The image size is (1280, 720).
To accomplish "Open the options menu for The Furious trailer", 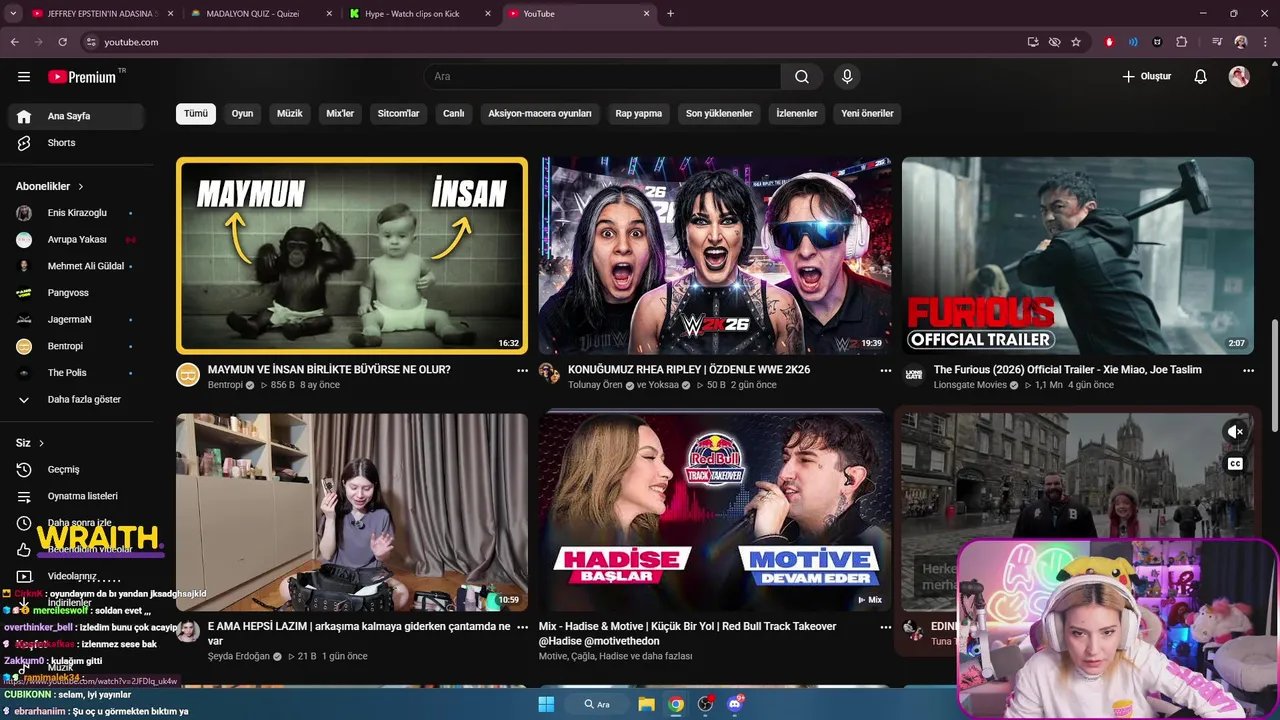I will pos(1248,371).
